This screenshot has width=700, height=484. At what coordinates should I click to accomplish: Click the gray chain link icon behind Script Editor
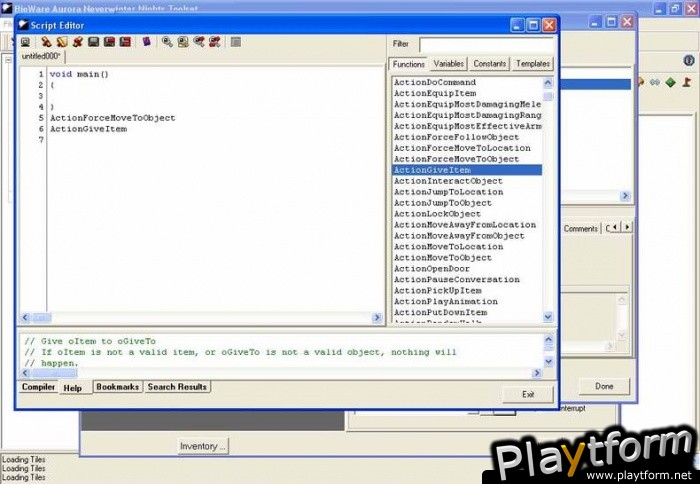655,83
